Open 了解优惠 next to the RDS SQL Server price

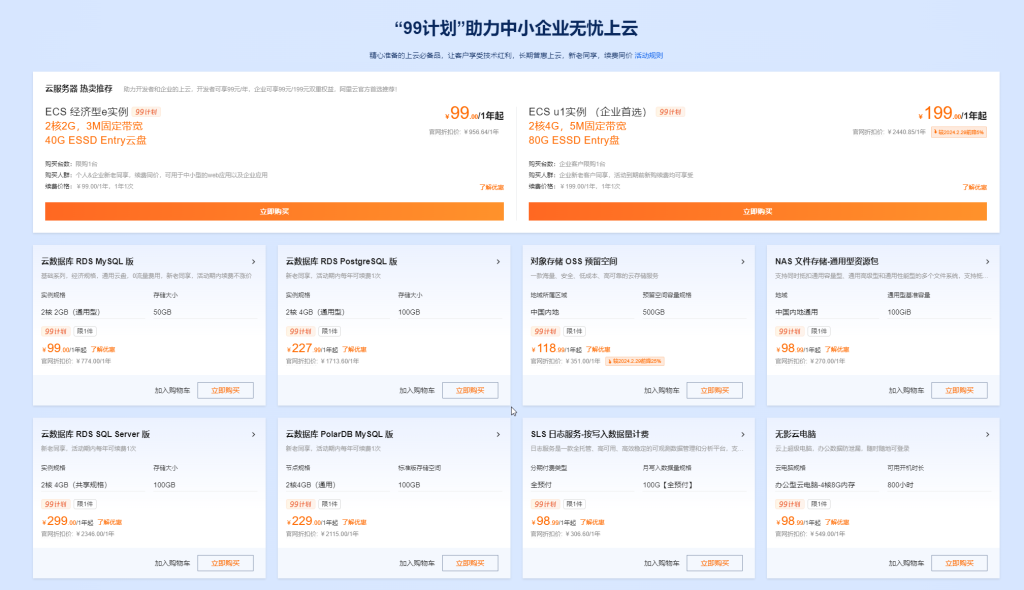(110, 523)
